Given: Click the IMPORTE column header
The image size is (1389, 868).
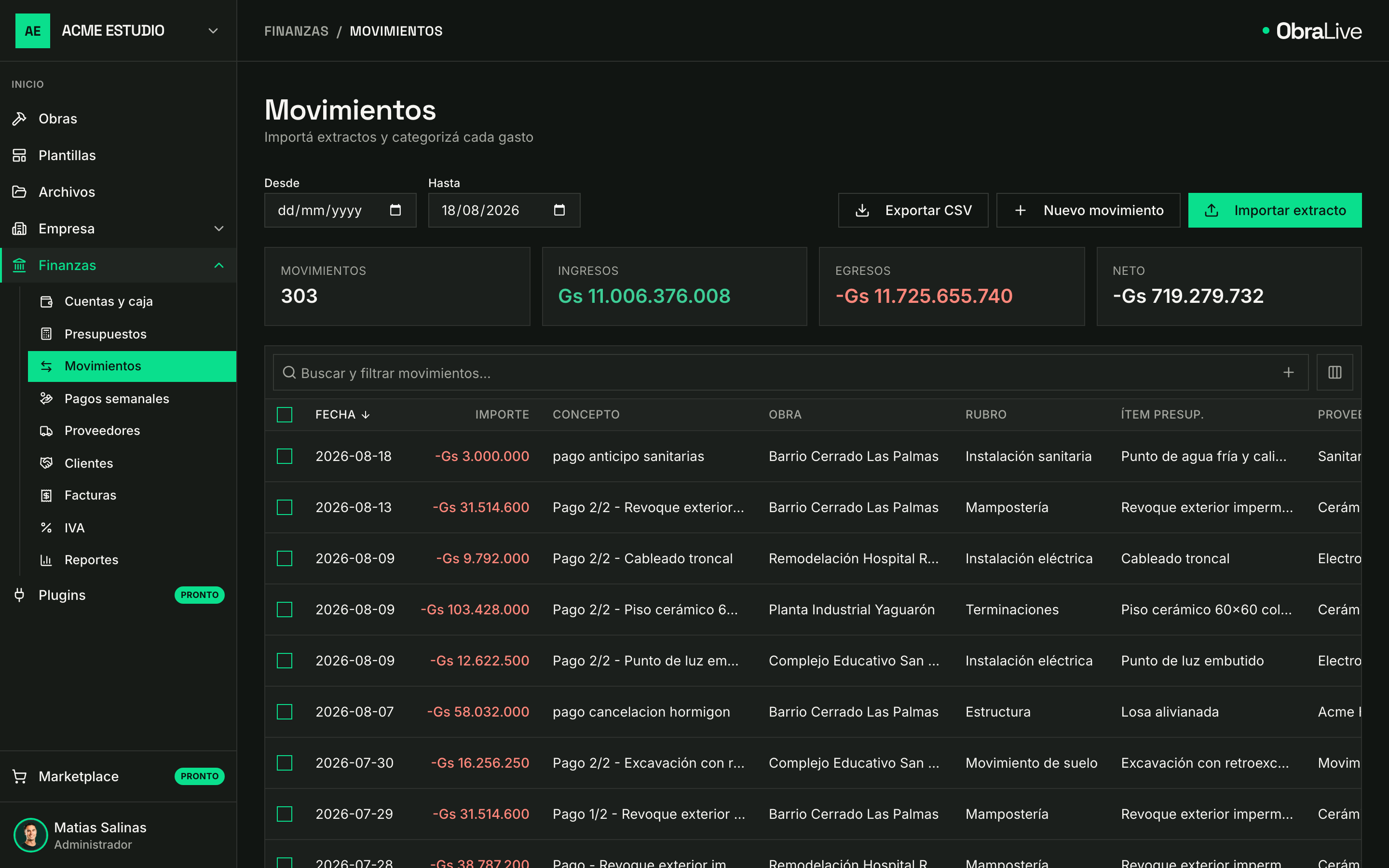Looking at the screenshot, I should click(502, 415).
